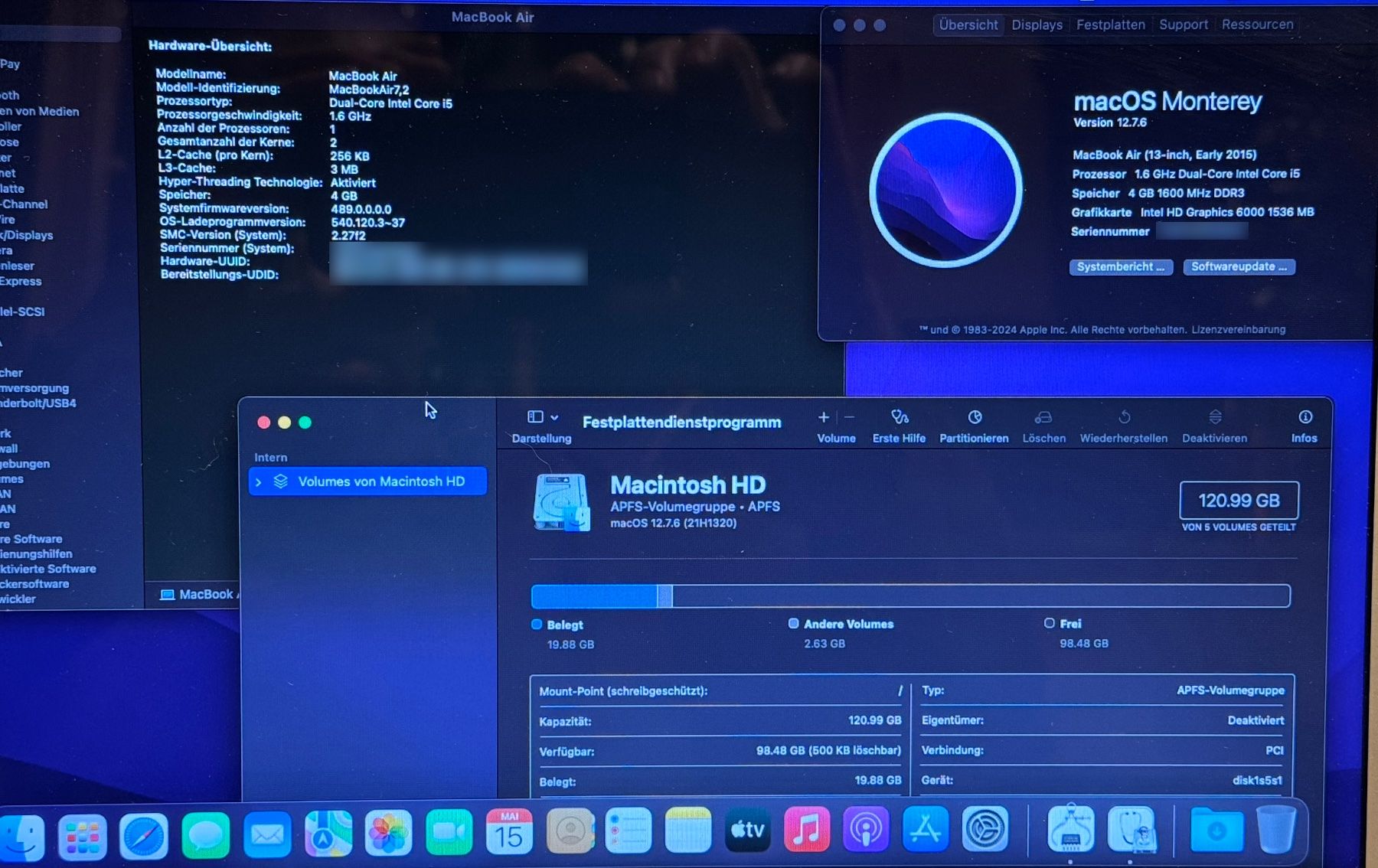Add a volume with the plus icon
The width and height of the screenshot is (1378, 868).
(x=824, y=417)
